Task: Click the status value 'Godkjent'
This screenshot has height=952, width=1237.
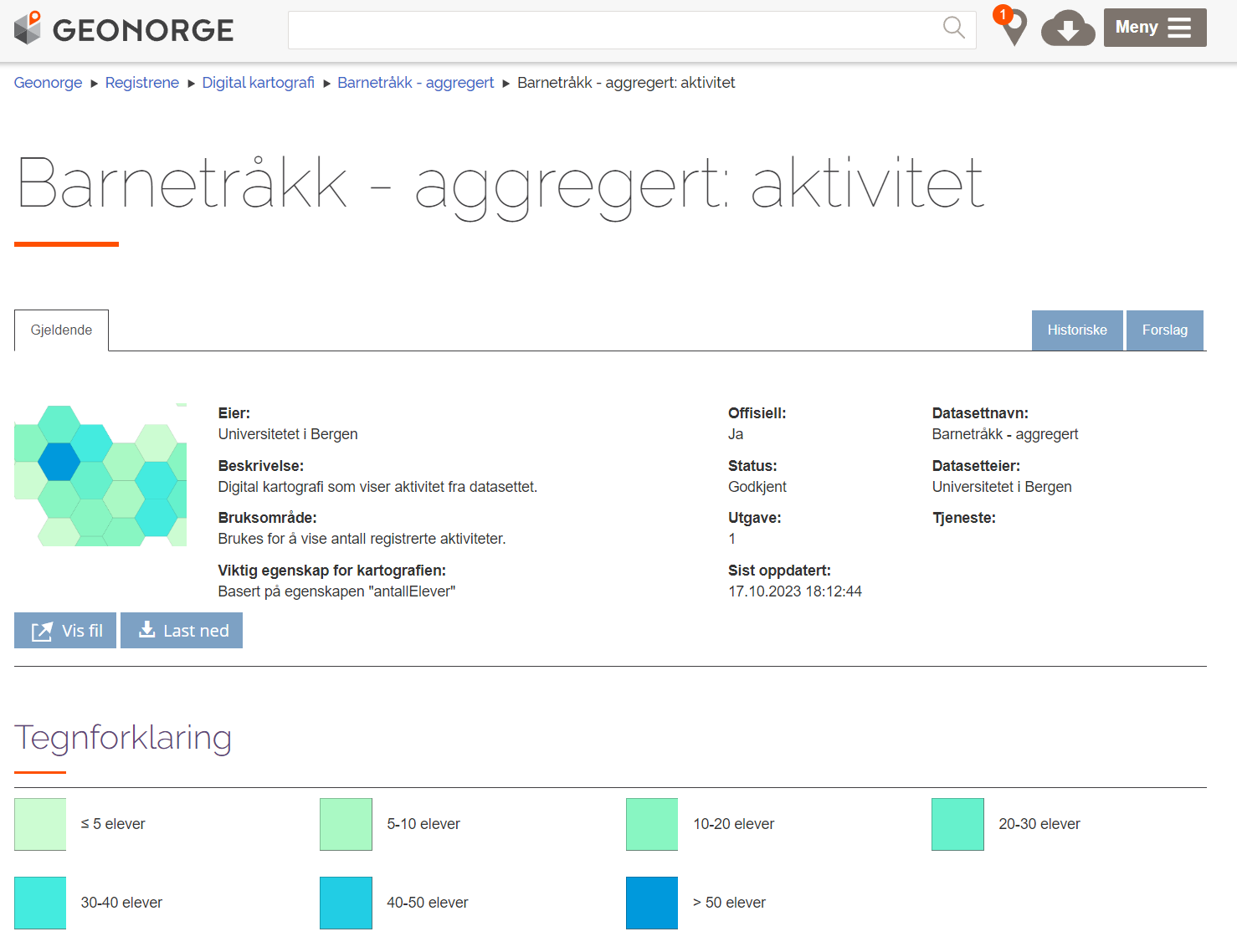Action: click(757, 487)
